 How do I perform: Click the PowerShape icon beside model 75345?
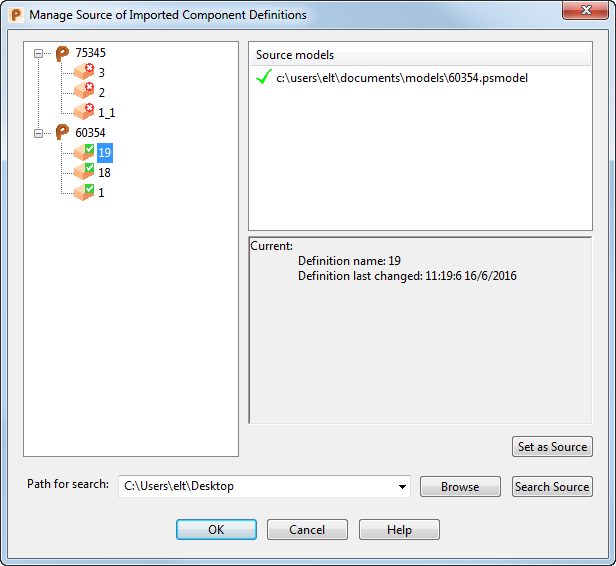[x=62, y=53]
